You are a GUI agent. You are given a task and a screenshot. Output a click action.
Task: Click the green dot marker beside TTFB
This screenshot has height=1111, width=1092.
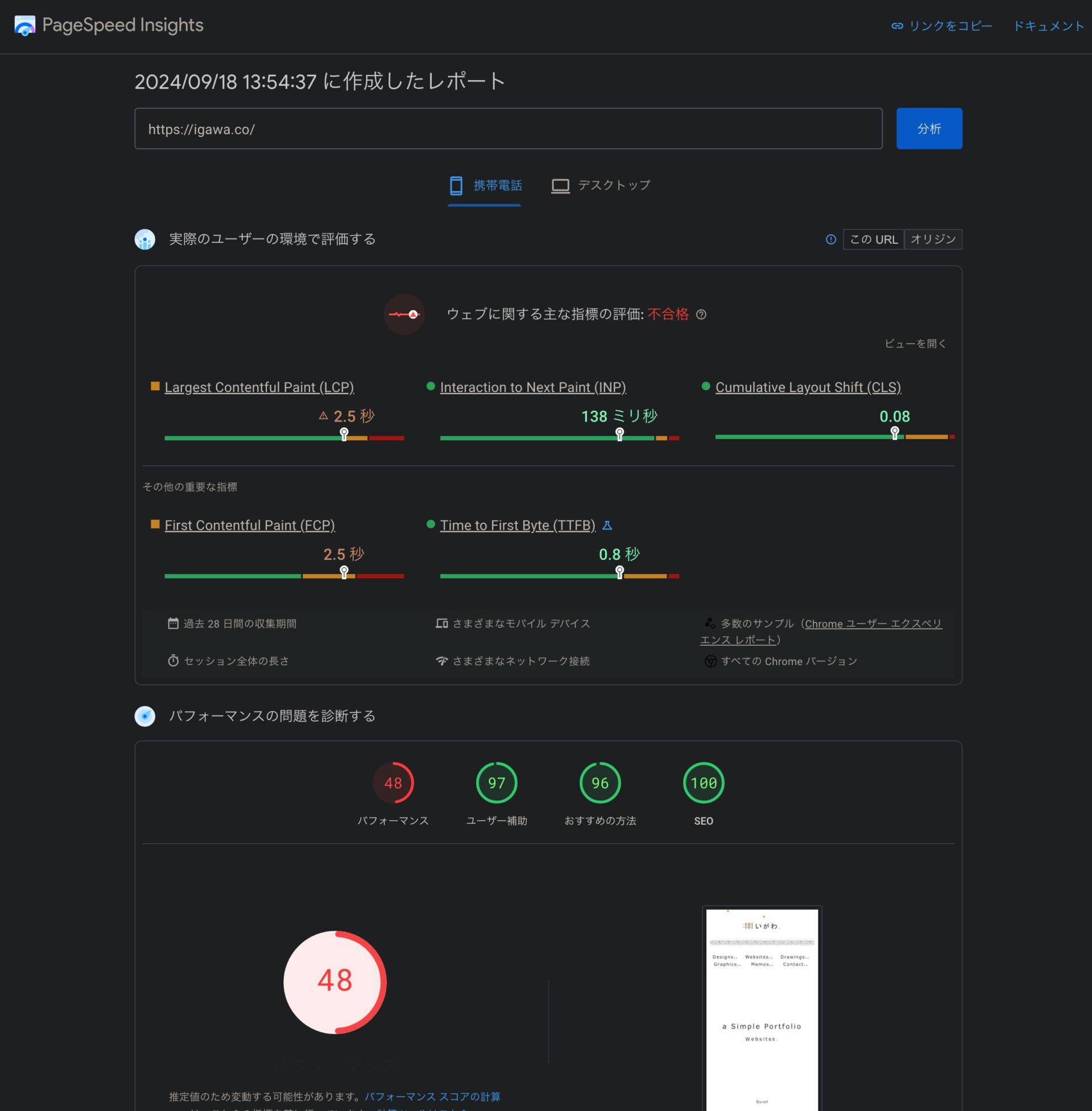point(431,524)
